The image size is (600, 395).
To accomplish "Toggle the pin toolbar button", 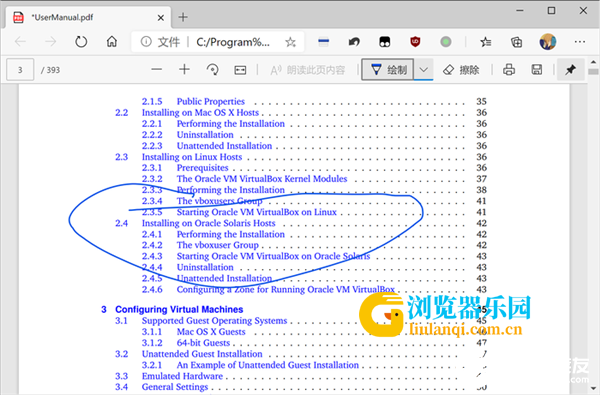I will (571, 70).
